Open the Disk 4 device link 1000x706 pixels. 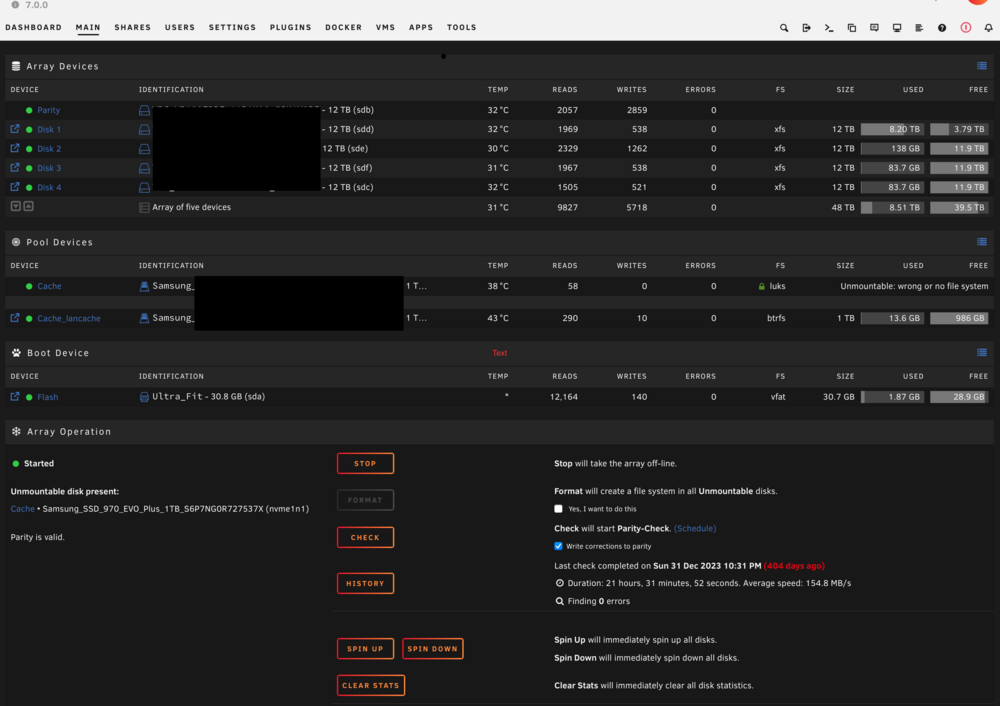(x=49, y=188)
